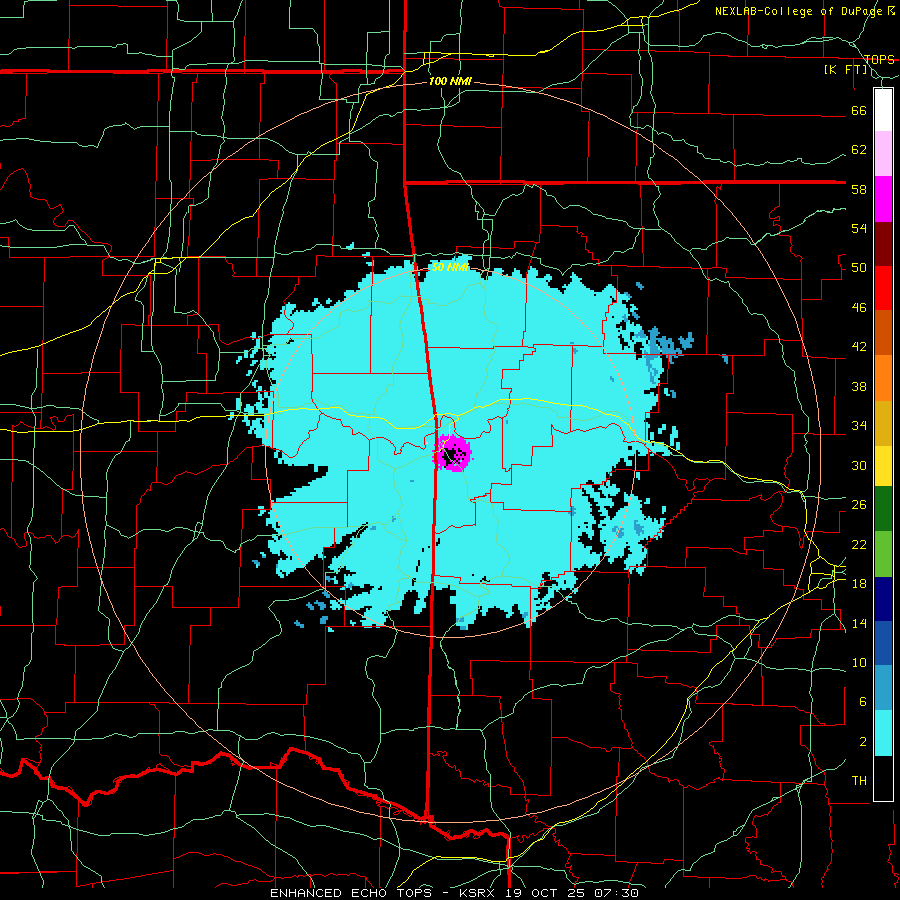Click the '50 NMI' range ring label
Image resolution: width=900 pixels, height=900 pixels.
point(450,267)
